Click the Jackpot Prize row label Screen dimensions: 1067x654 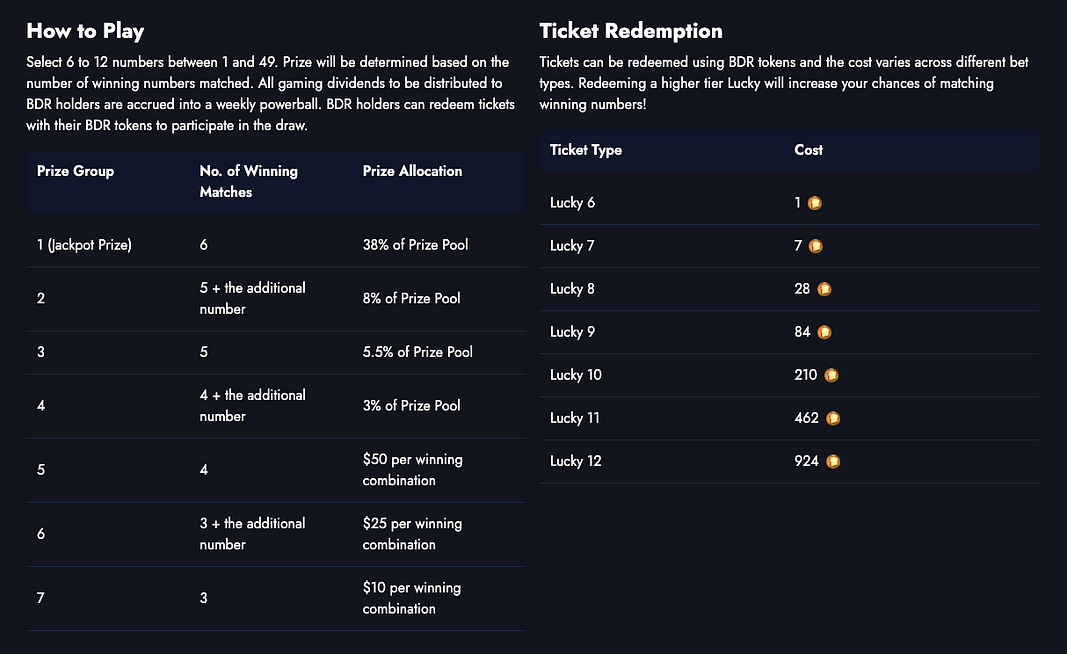coord(84,245)
